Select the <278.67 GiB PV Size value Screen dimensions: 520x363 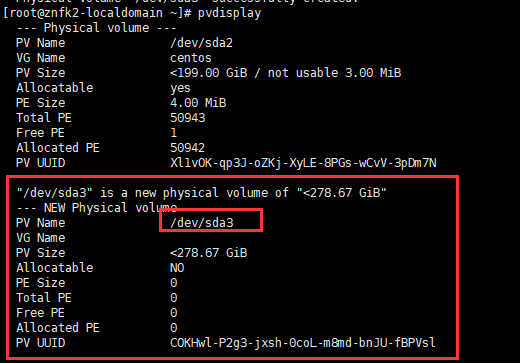pos(209,253)
